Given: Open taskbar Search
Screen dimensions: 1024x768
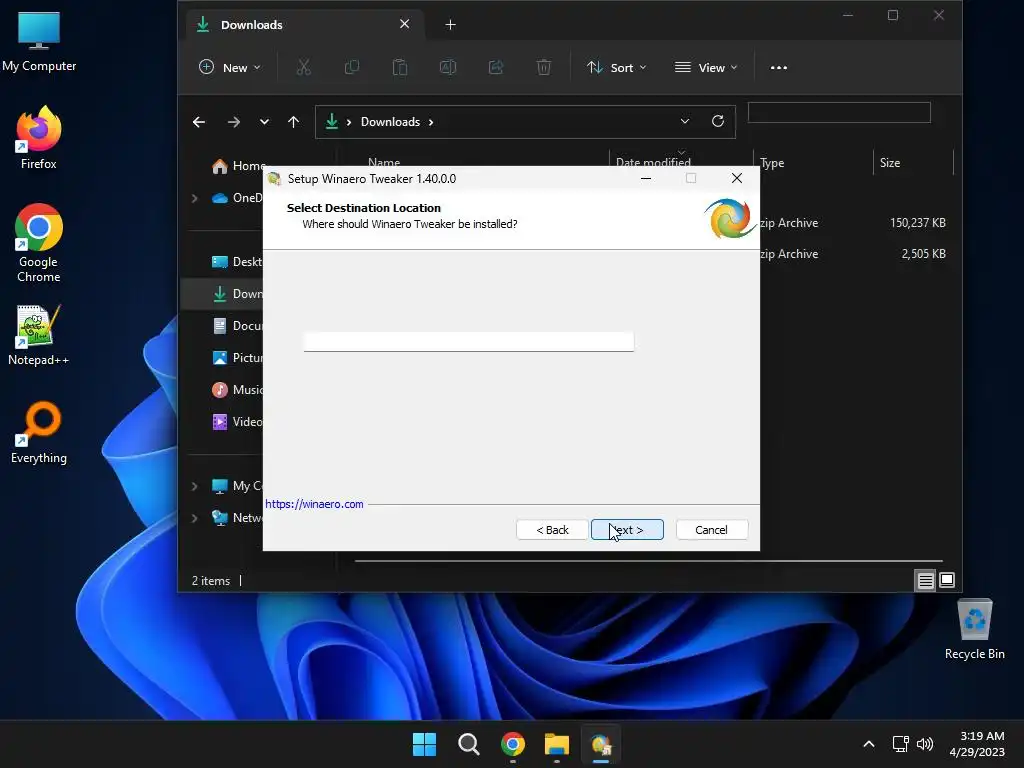Looking at the screenshot, I should [468, 744].
